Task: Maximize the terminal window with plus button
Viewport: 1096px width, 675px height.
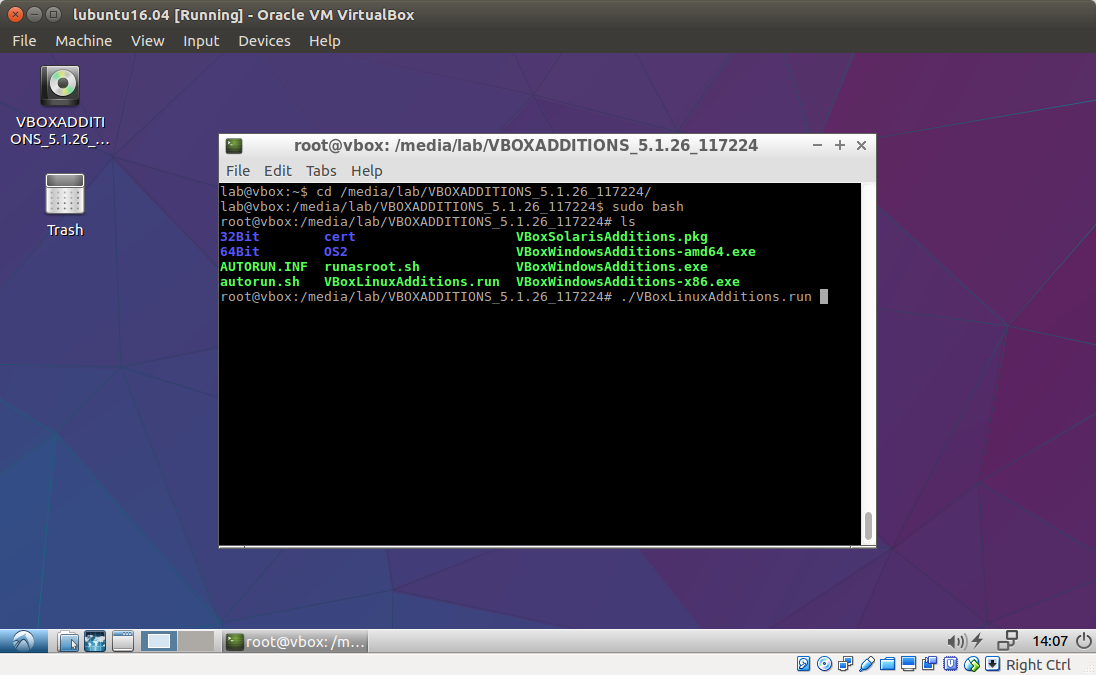Action: (839, 145)
